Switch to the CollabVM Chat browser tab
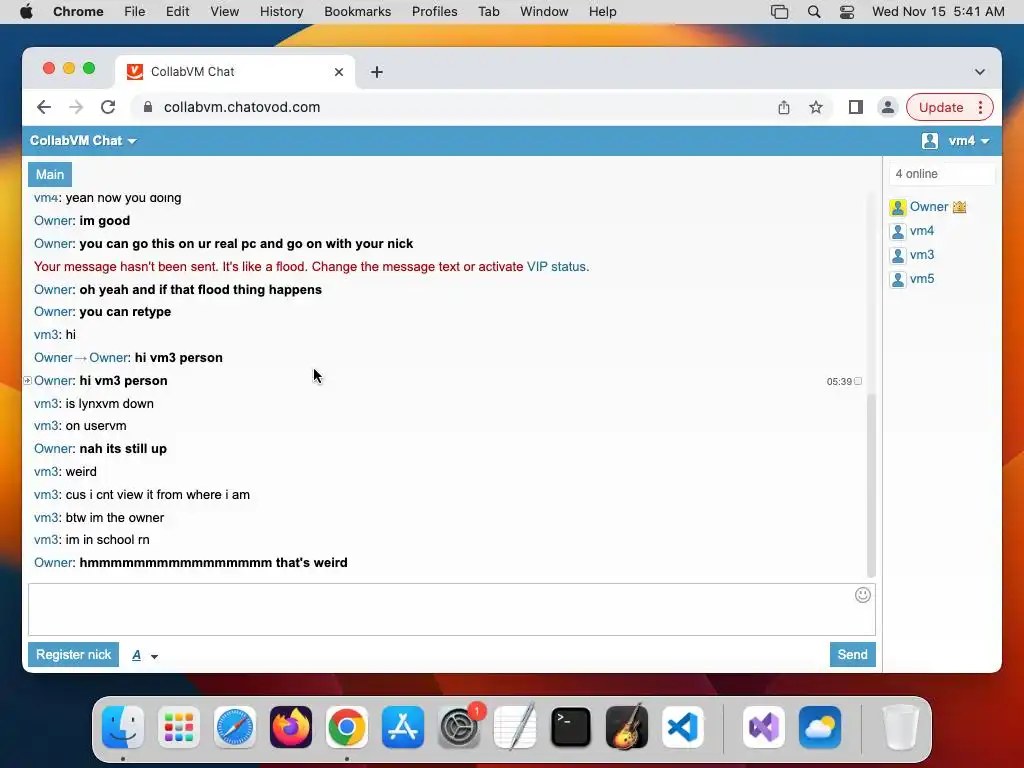 [x=236, y=72]
